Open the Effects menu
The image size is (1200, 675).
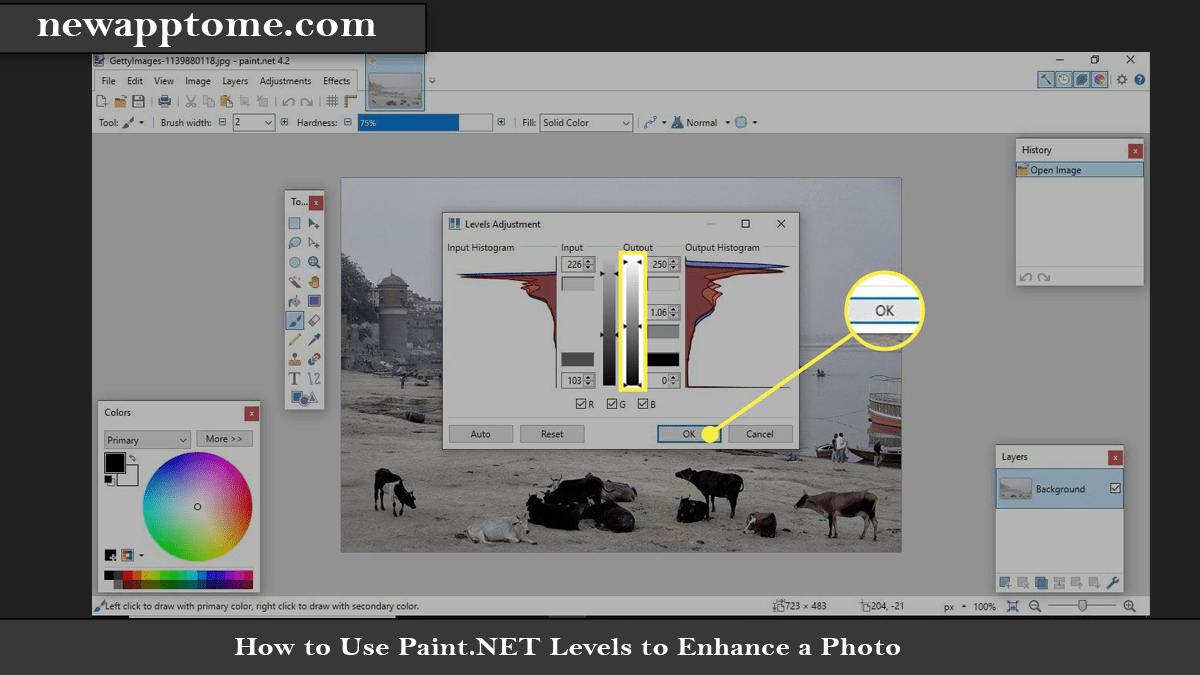[336, 81]
